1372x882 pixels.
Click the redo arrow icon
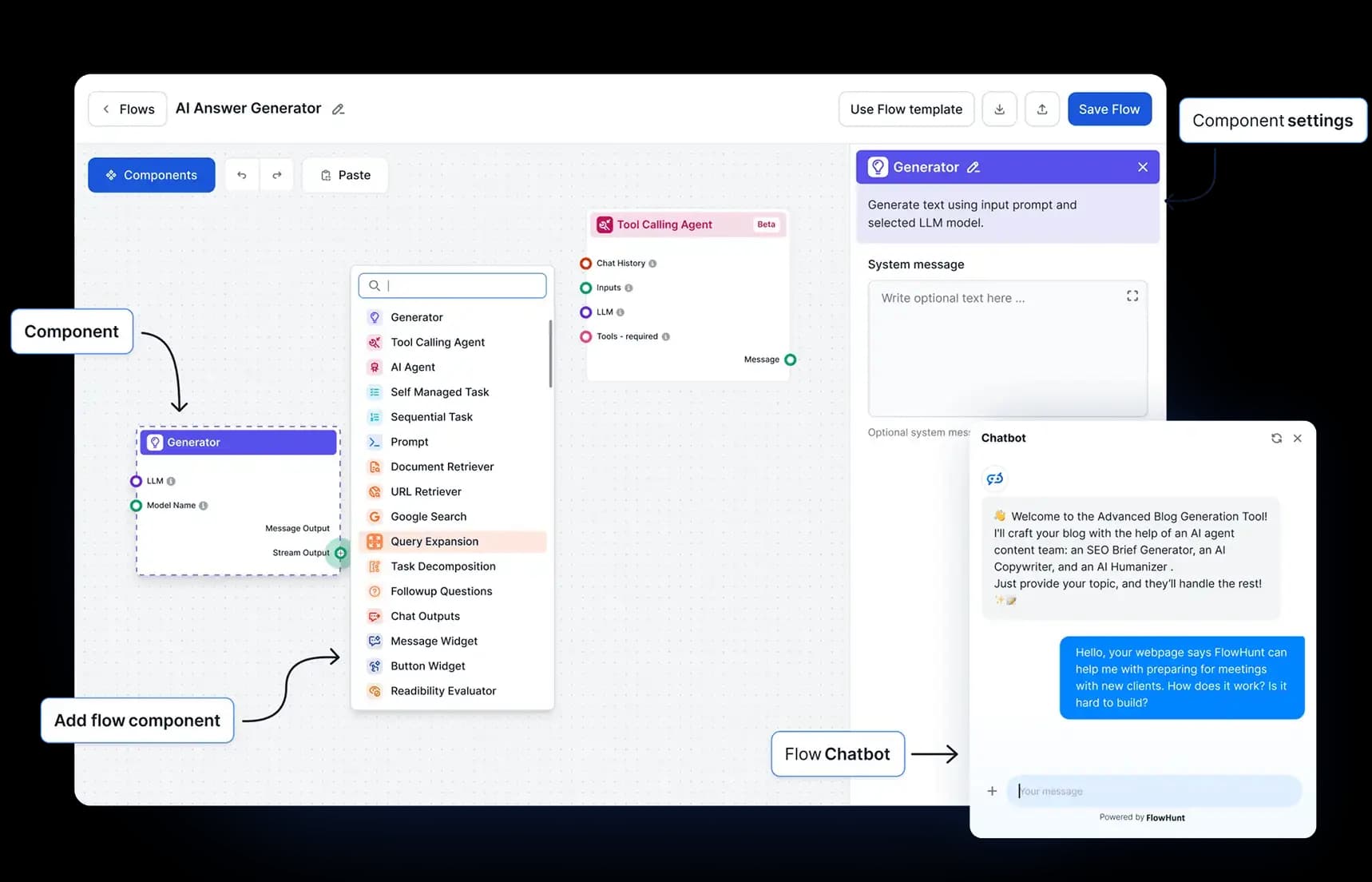tap(276, 175)
